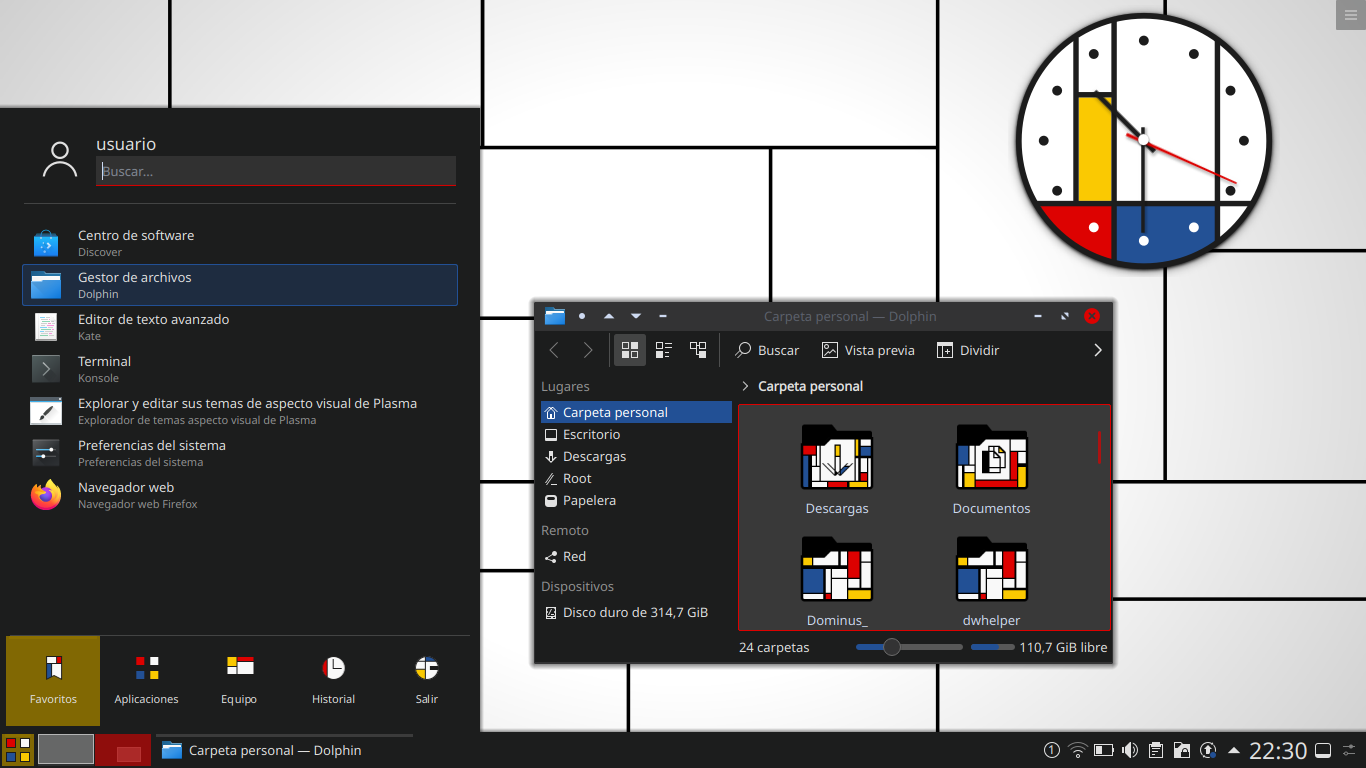
Task: Click Buscar in Dolphin toolbar
Action: click(x=767, y=350)
